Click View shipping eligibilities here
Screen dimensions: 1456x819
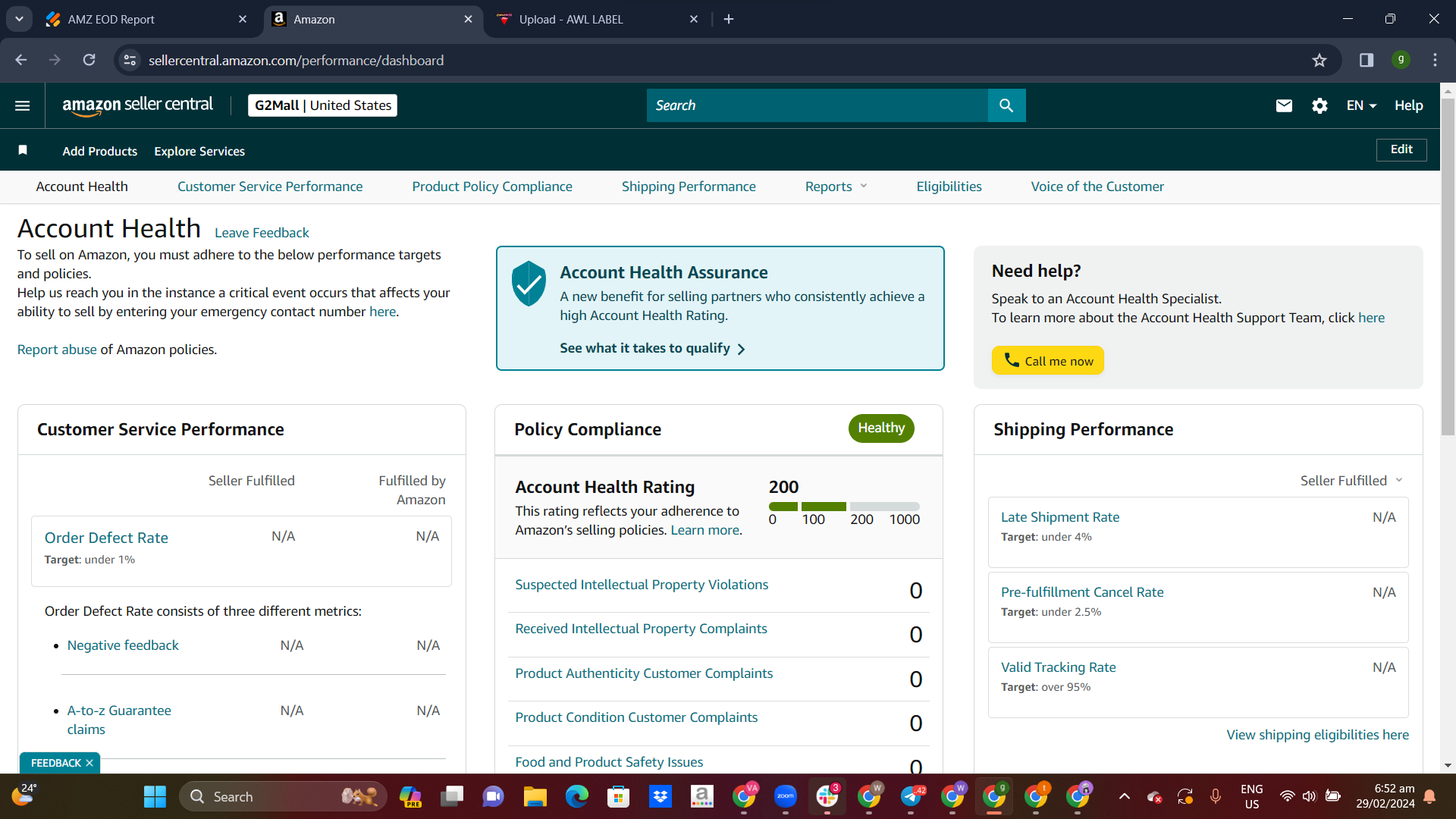(1318, 735)
